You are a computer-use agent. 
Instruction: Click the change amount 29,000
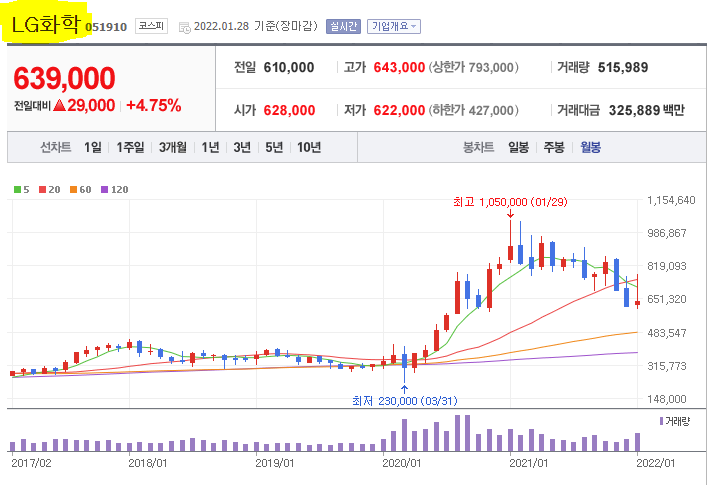click(91, 105)
